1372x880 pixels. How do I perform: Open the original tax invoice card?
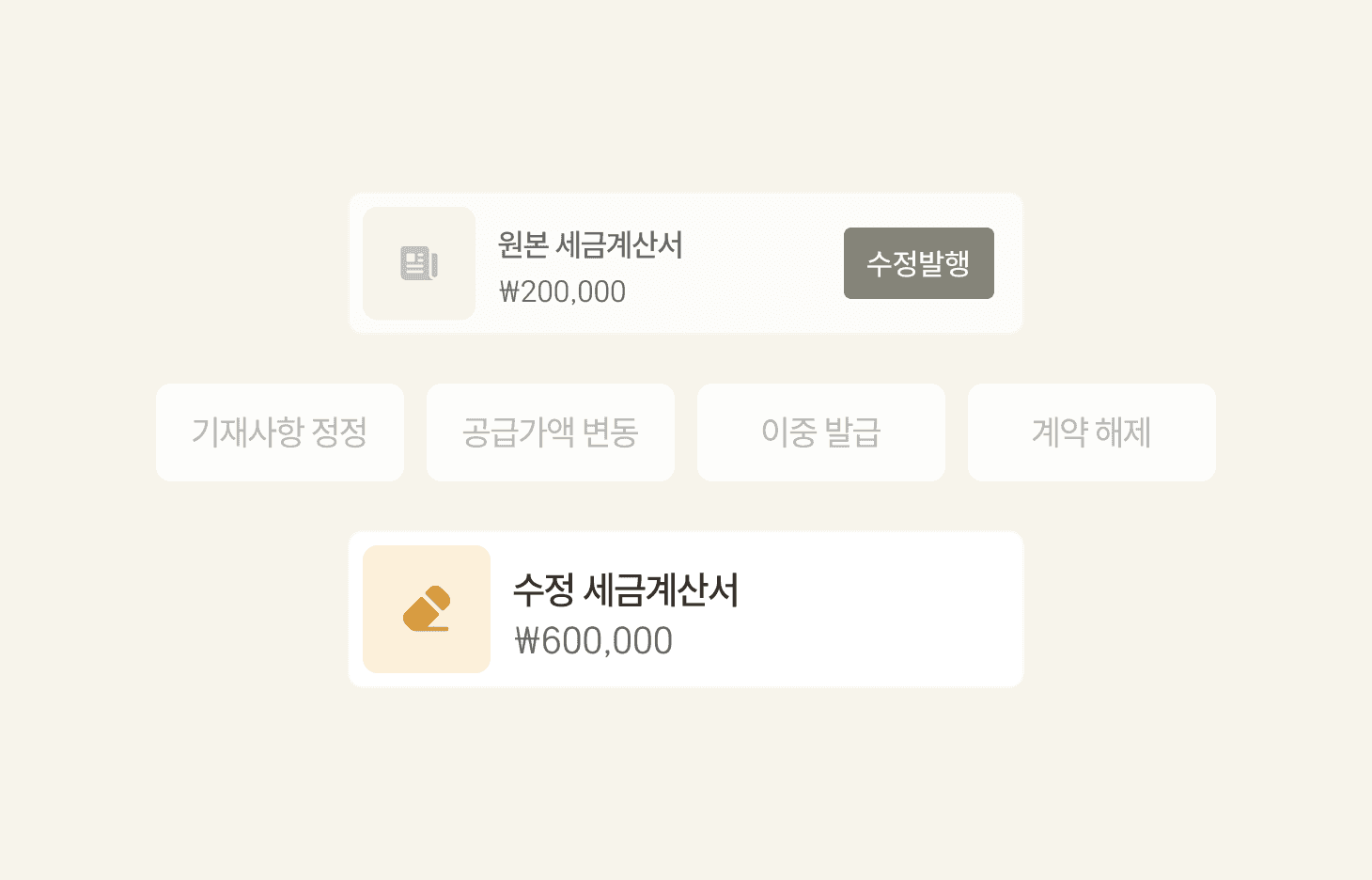coord(686,263)
